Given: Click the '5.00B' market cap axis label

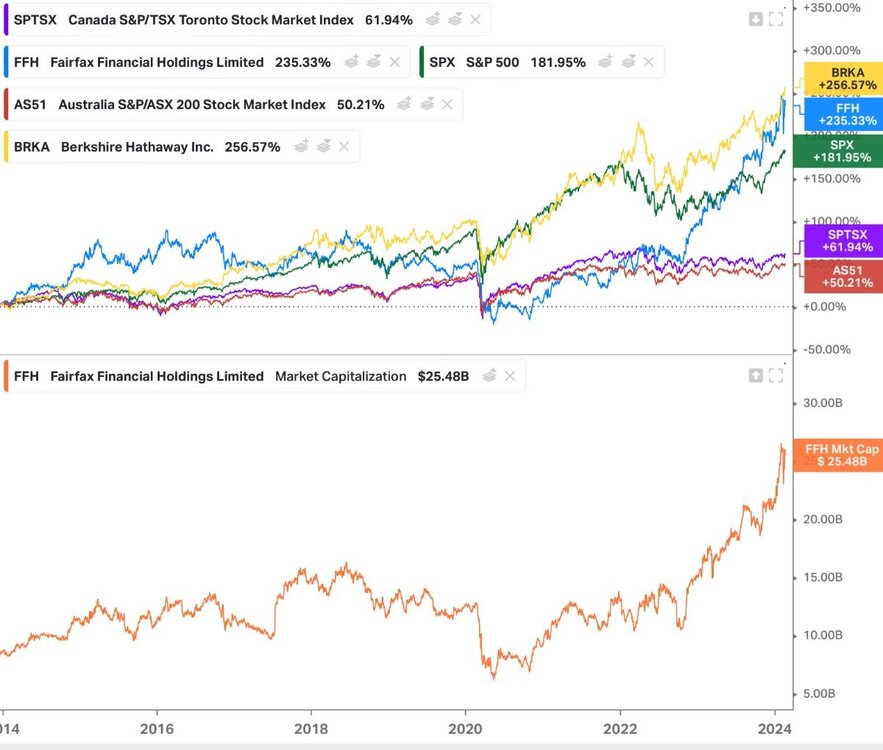Looking at the screenshot, I should tap(819, 694).
